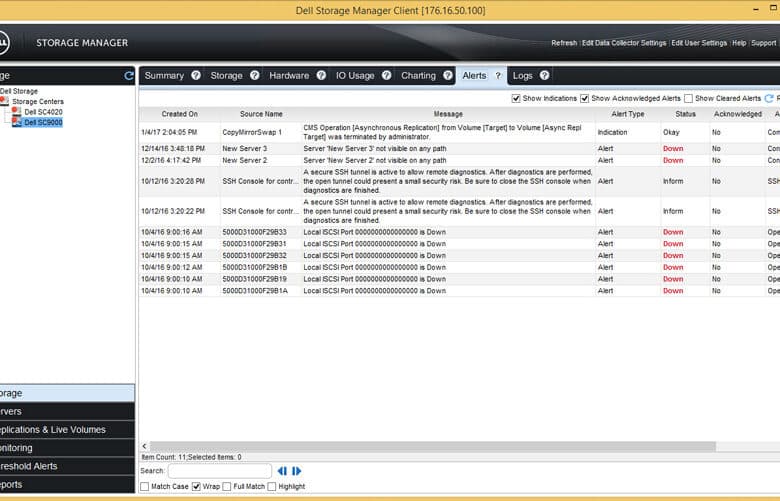Go to the IO Usage tab
Viewport: 780px width, 501px height.
(x=355, y=76)
